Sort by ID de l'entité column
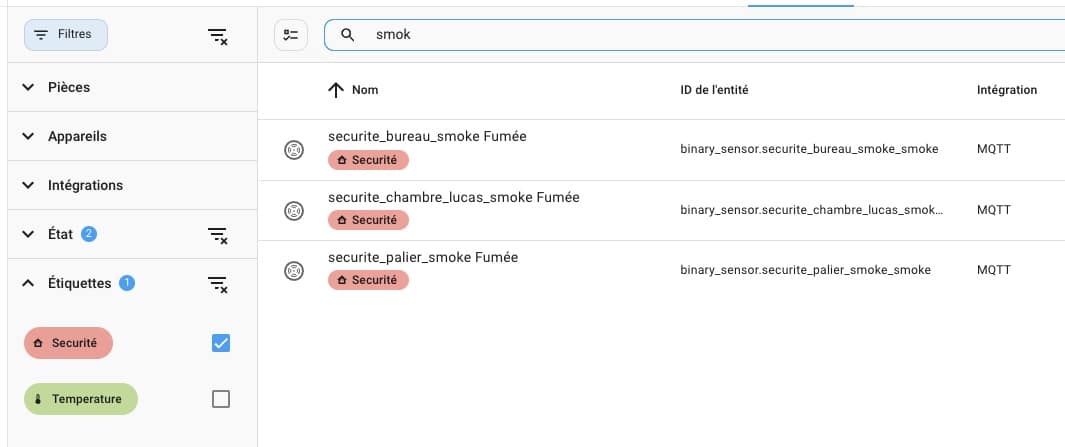Image resolution: width=1065 pixels, height=447 pixels. click(714, 90)
